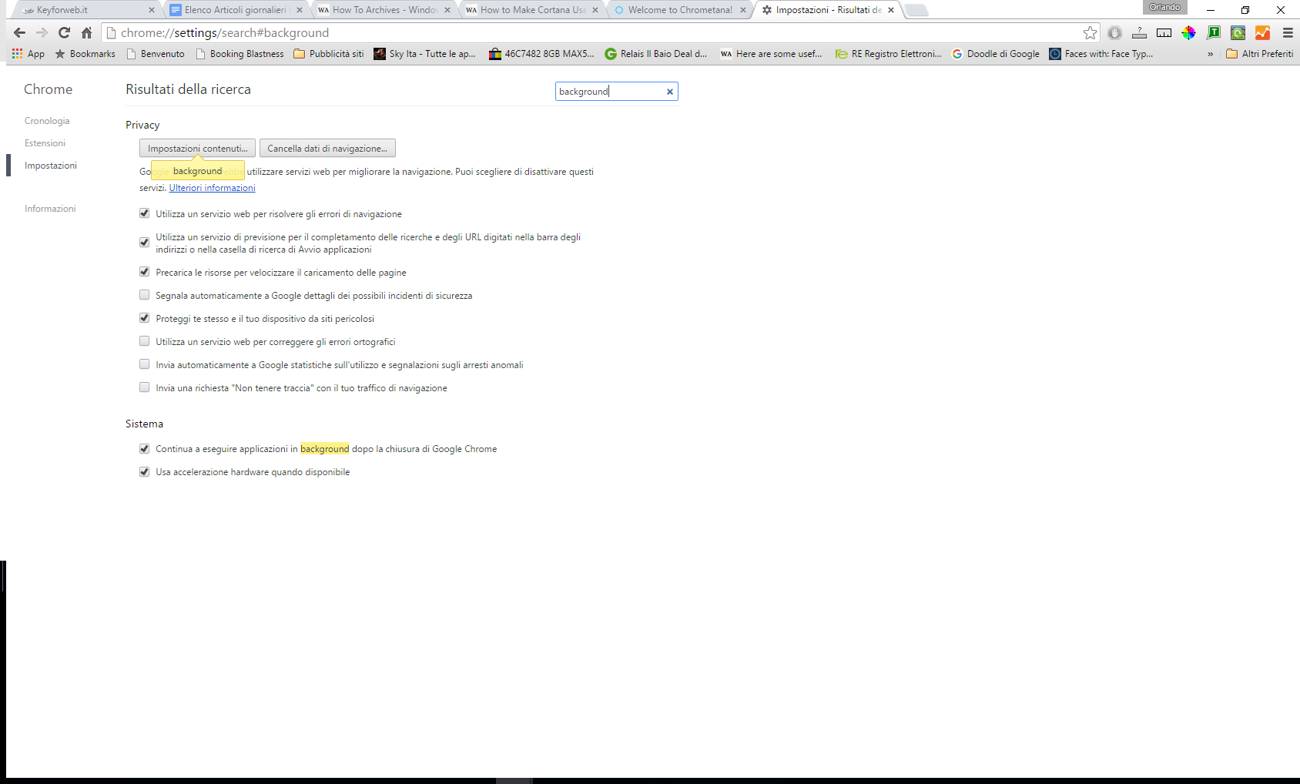Clear the settings search field with X
1300x784 pixels.
(x=670, y=92)
